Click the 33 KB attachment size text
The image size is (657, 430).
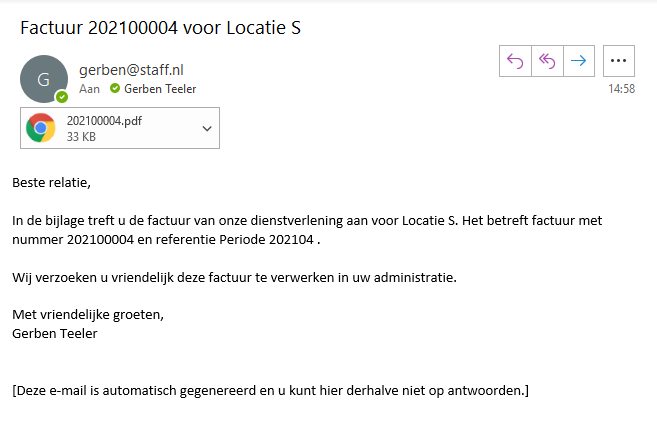(x=81, y=137)
